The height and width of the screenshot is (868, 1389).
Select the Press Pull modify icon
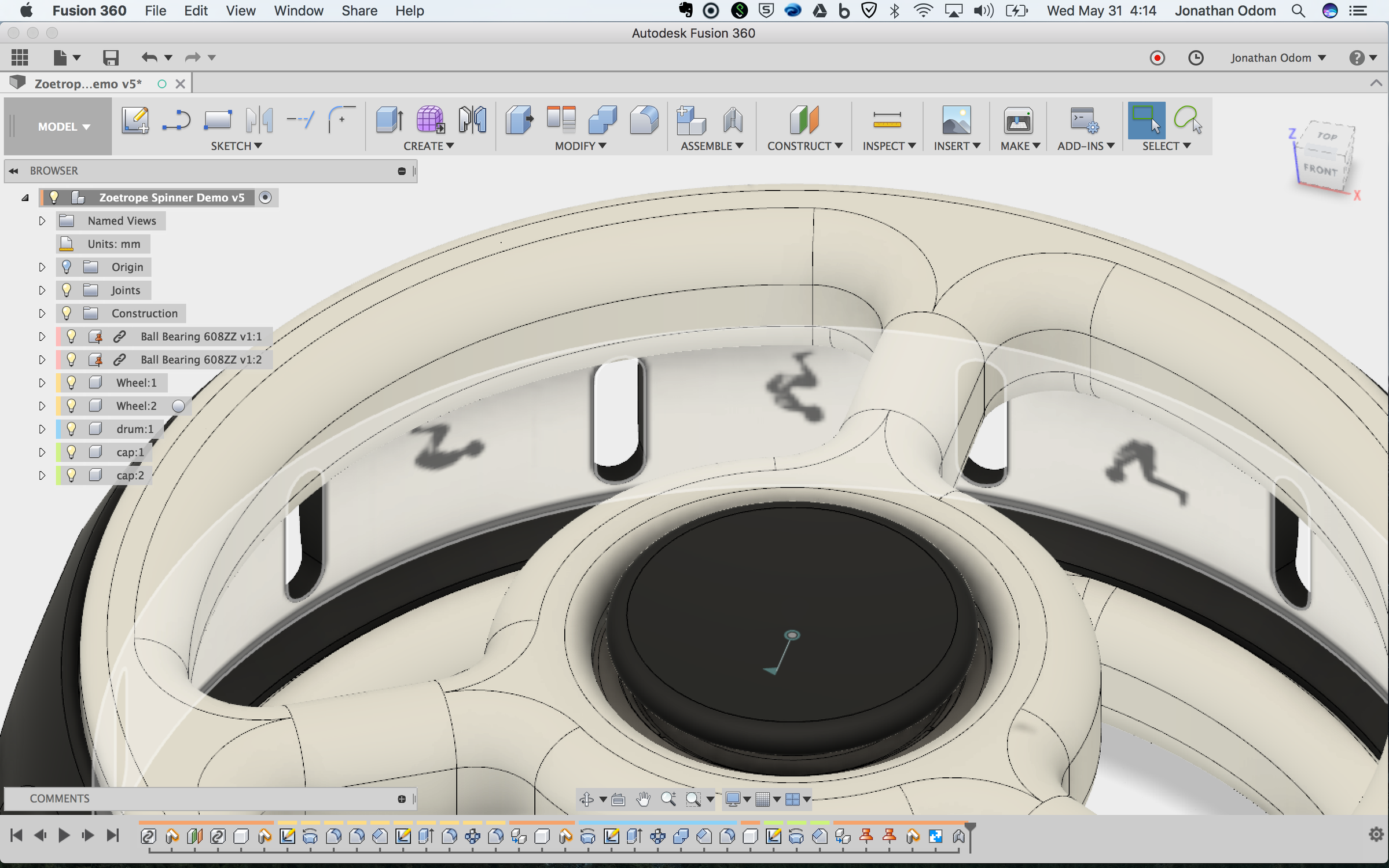(x=519, y=120)
